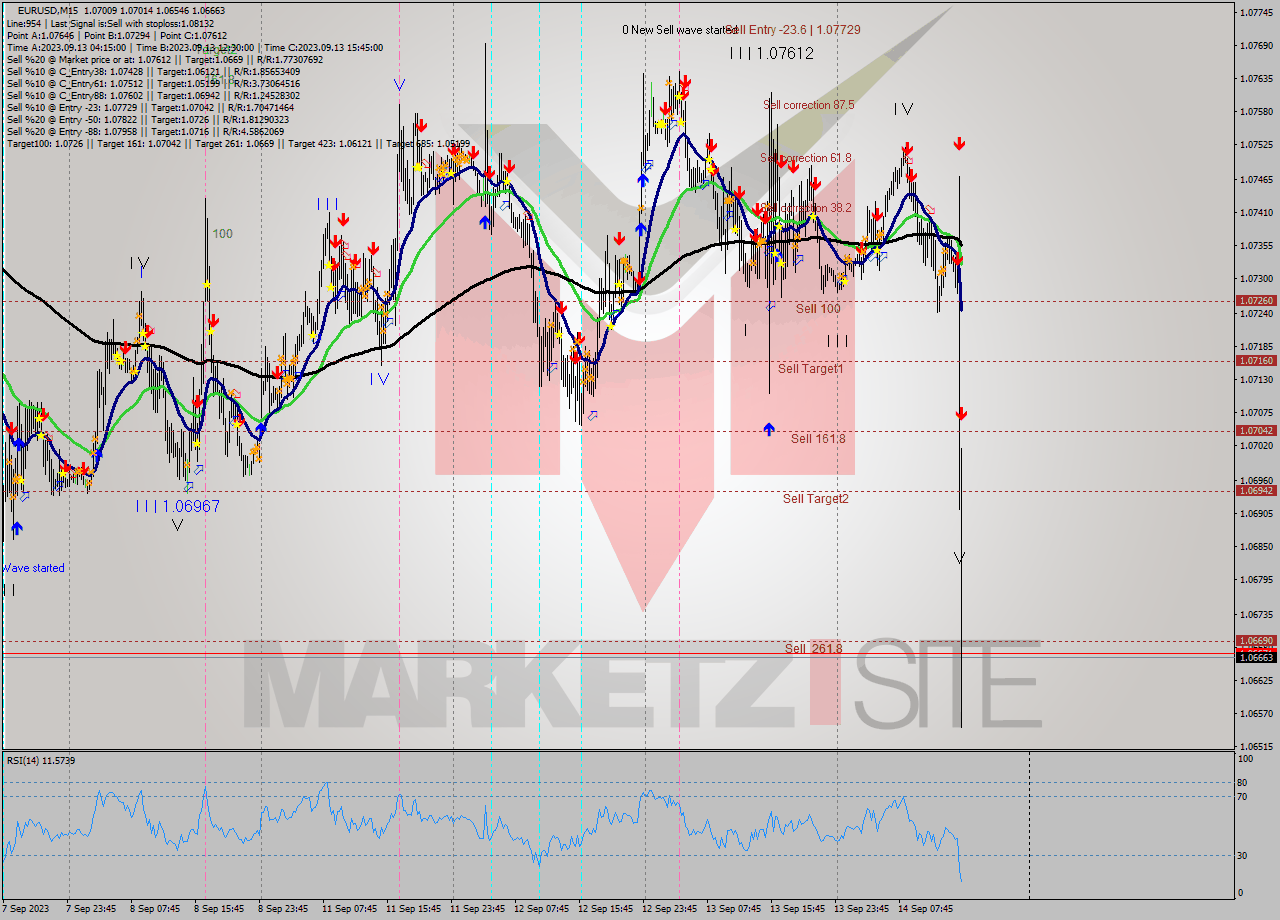Viewport: 1280px width, 920px height.
Task: Click the red 1.07260 price tag
Action: (1256, 300)
